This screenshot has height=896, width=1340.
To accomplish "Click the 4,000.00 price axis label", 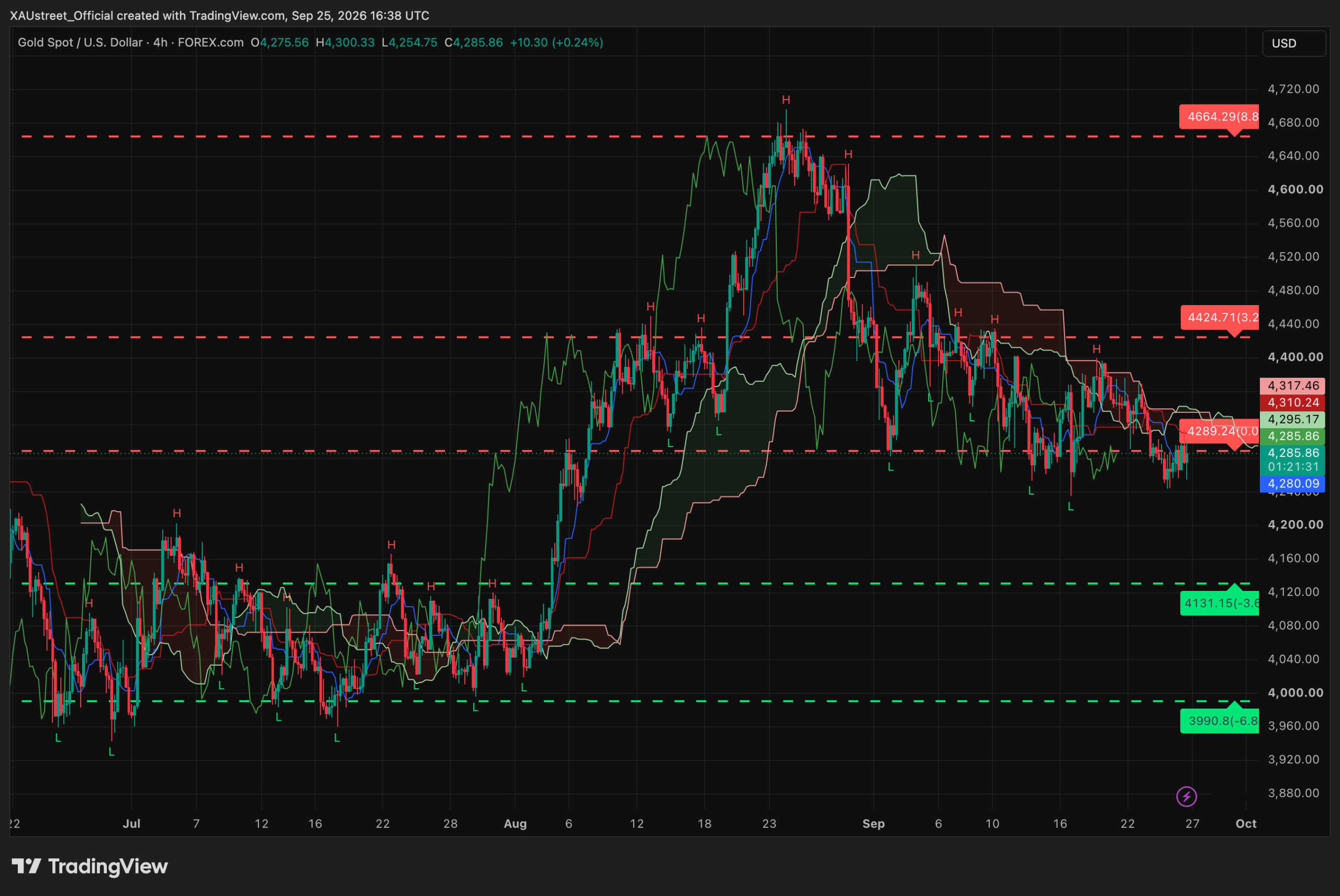I will [1295, 692].
